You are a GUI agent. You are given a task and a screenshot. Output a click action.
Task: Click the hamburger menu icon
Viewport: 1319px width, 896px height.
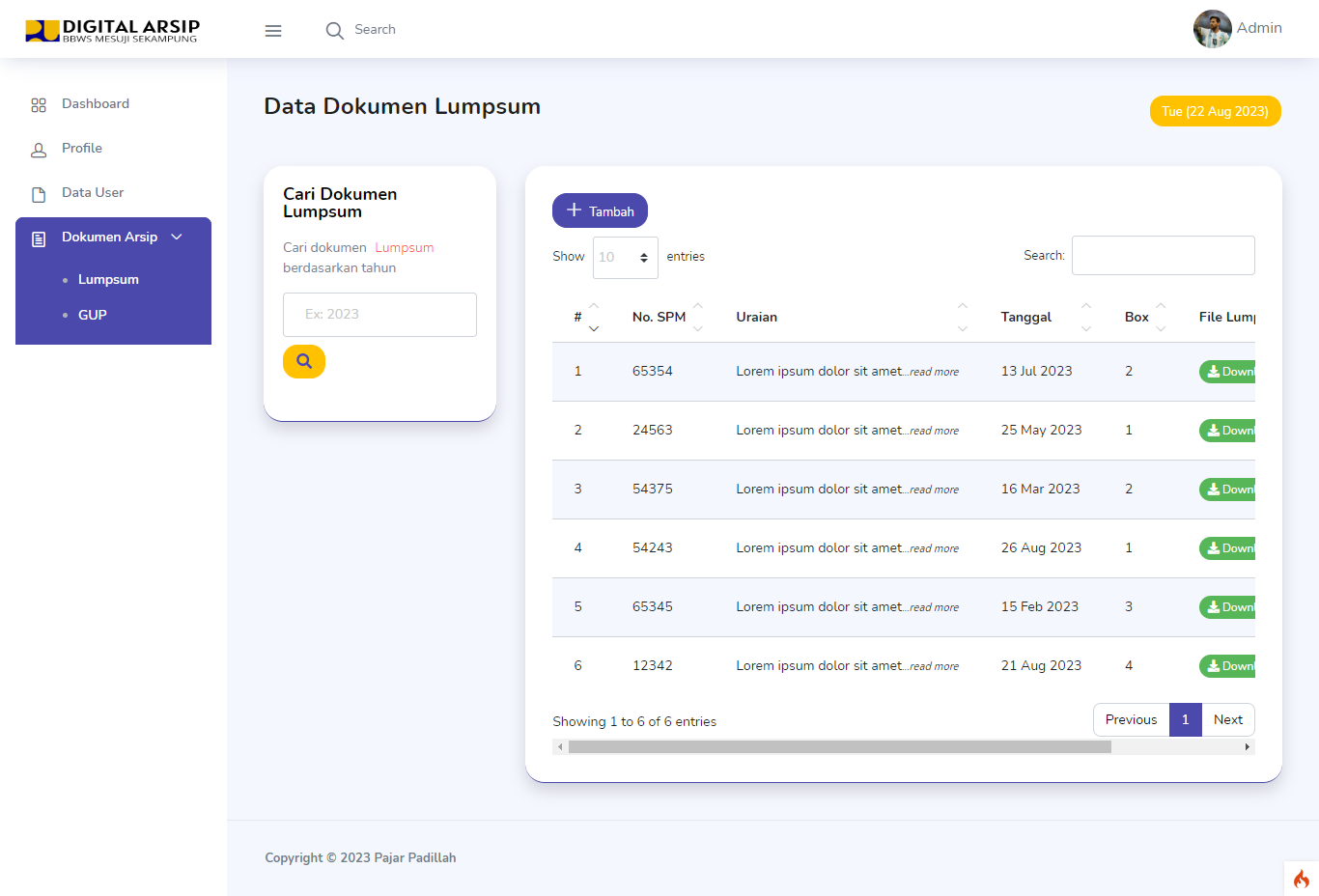(x=273, y=30)
